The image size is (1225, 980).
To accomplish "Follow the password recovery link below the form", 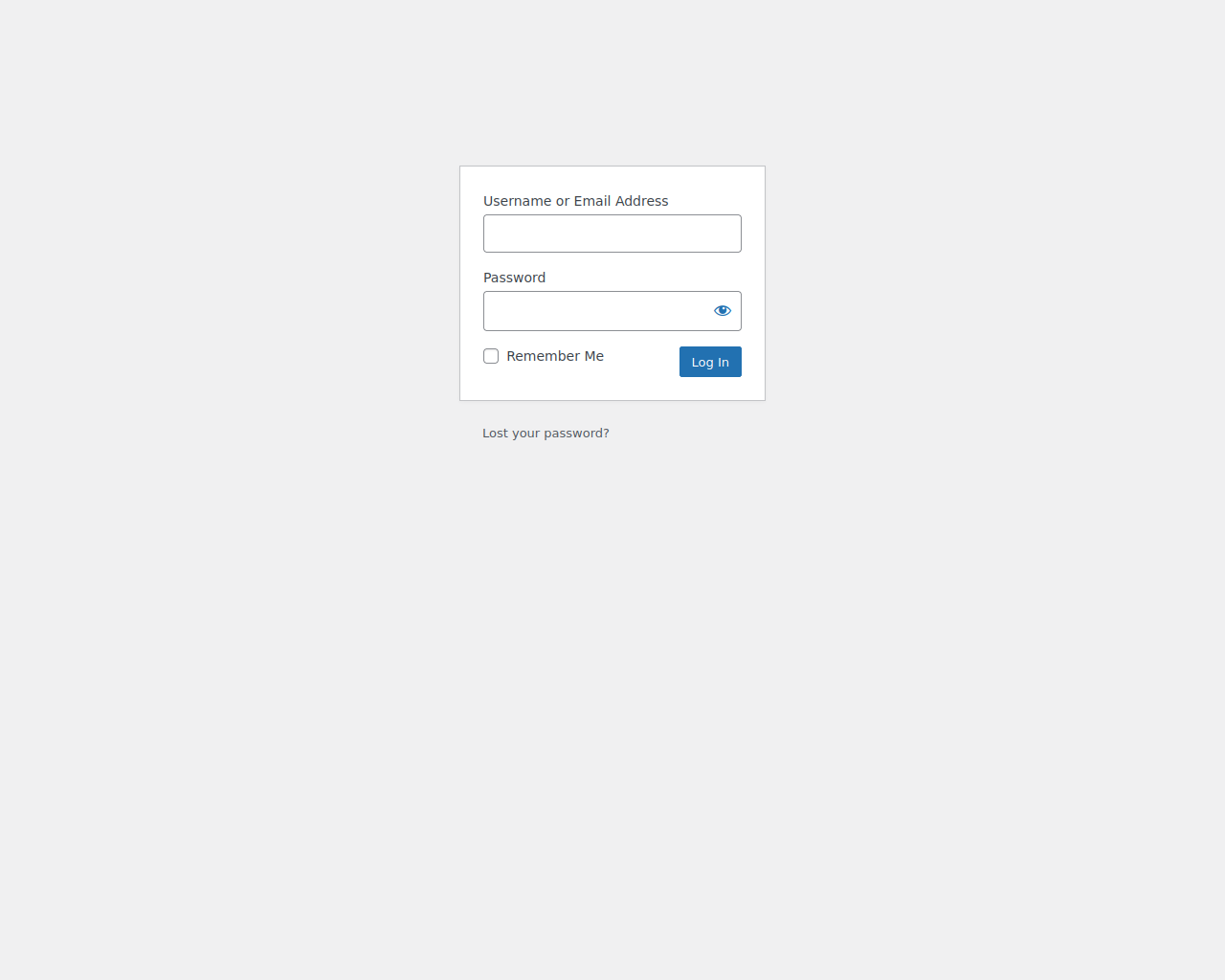I will [x=546, y=434].
